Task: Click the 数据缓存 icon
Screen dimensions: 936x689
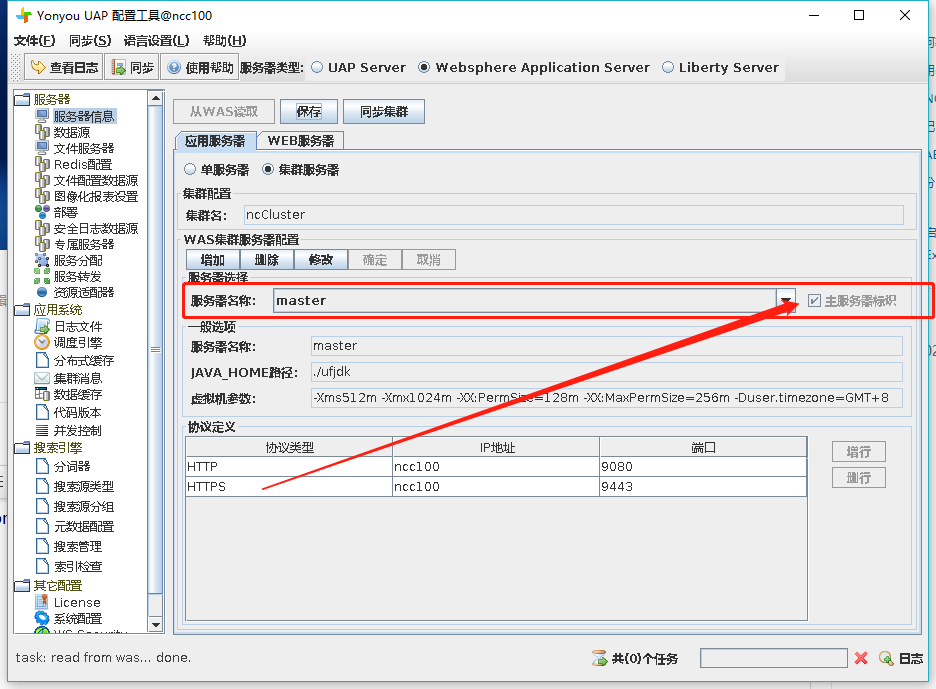Action: point(42,394)
